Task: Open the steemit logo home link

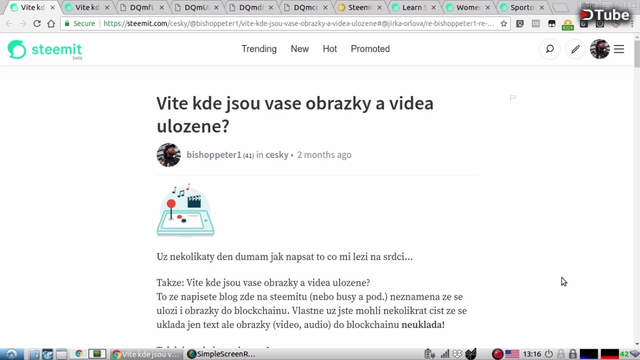Action: pos(45,50)
